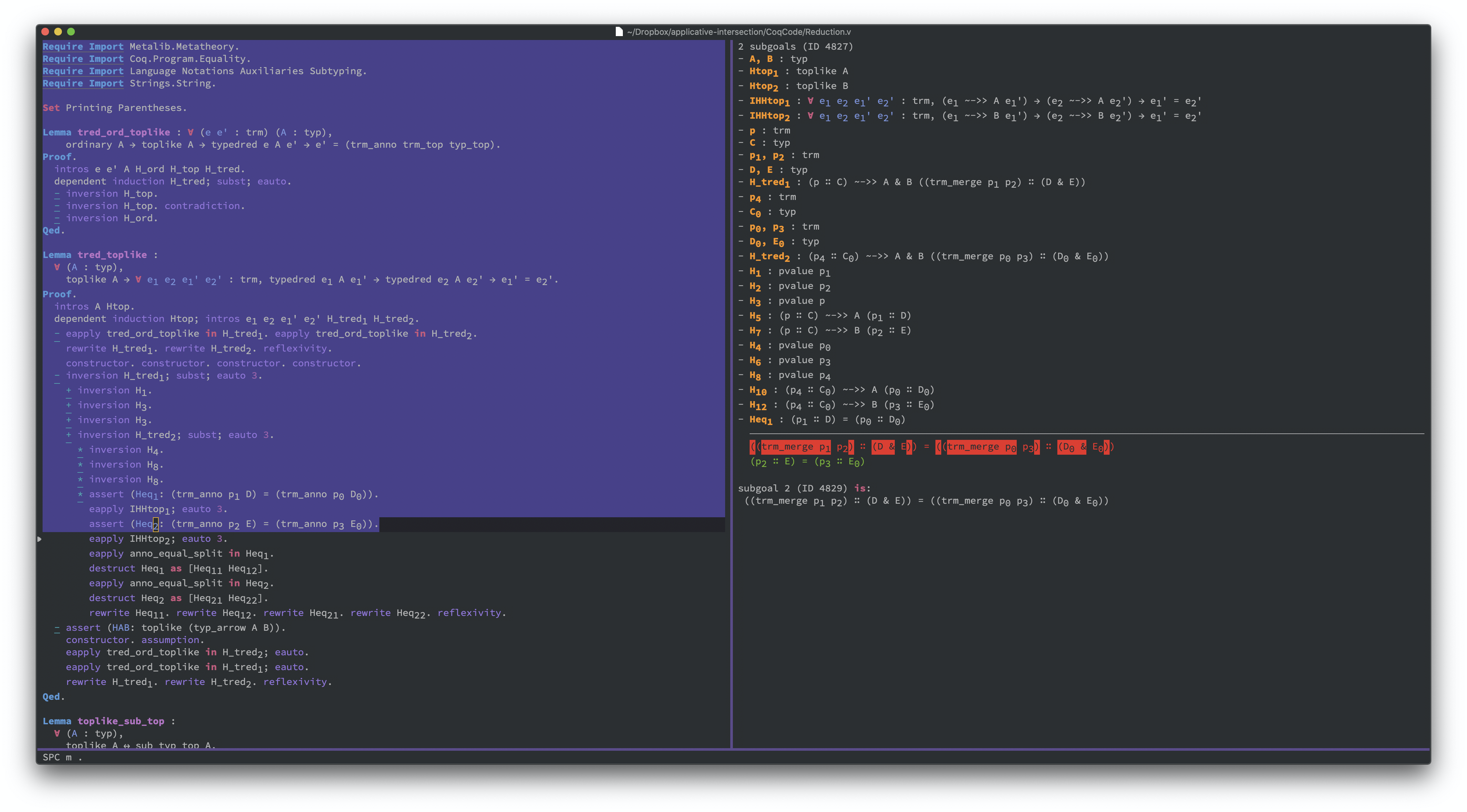Image resolution: width=1467 pixels, height=812 pixels.
Task: Click the yellow minimize window button
Action: [58, 32]
